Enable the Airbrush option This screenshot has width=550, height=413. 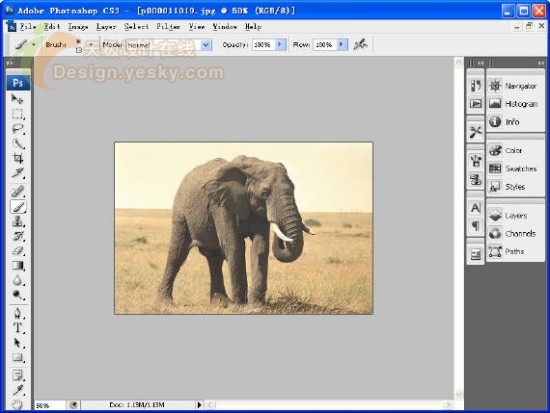pos(360,45)
